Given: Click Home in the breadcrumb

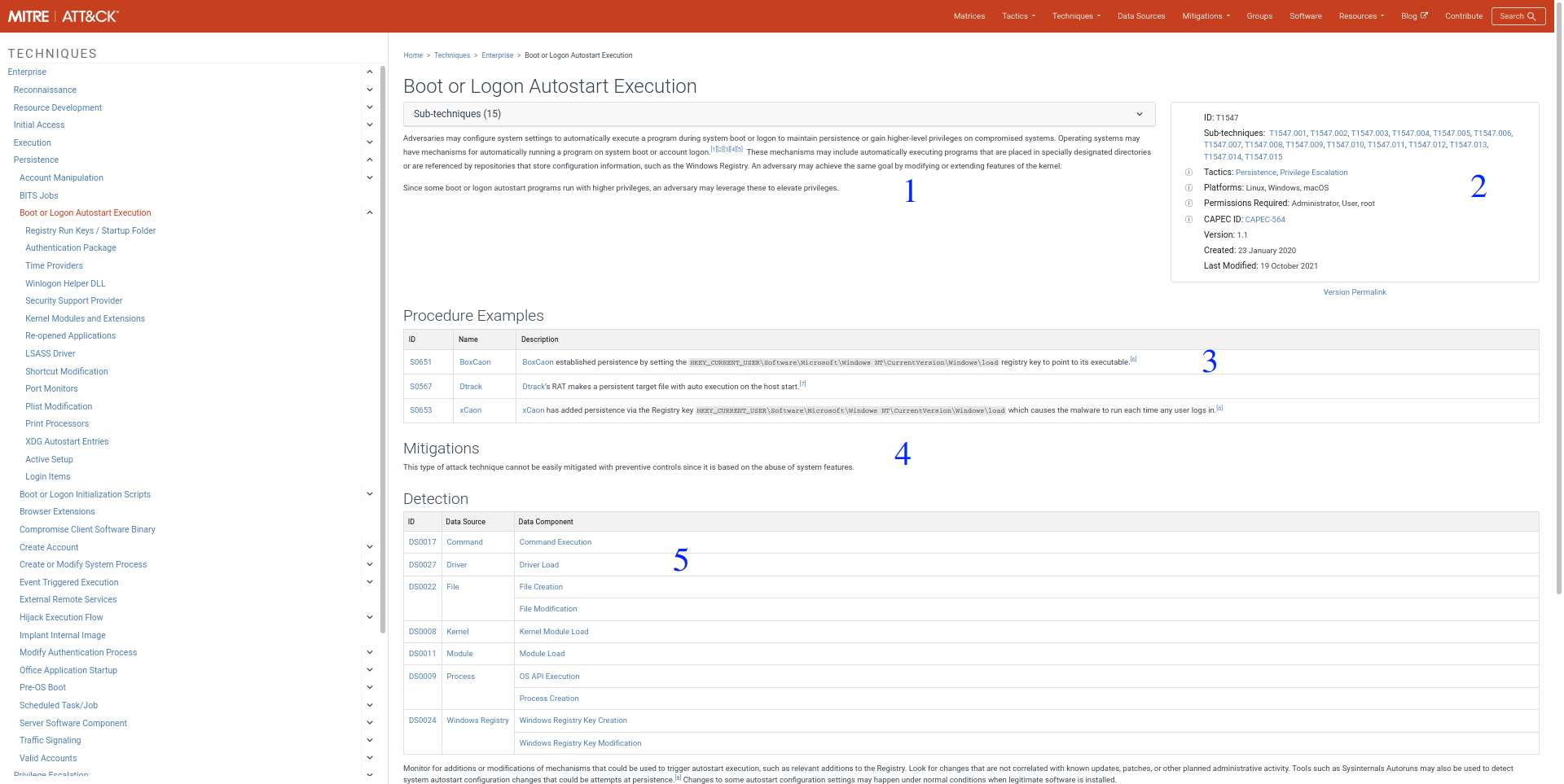Looking at the screenshot, I should 413,55.
